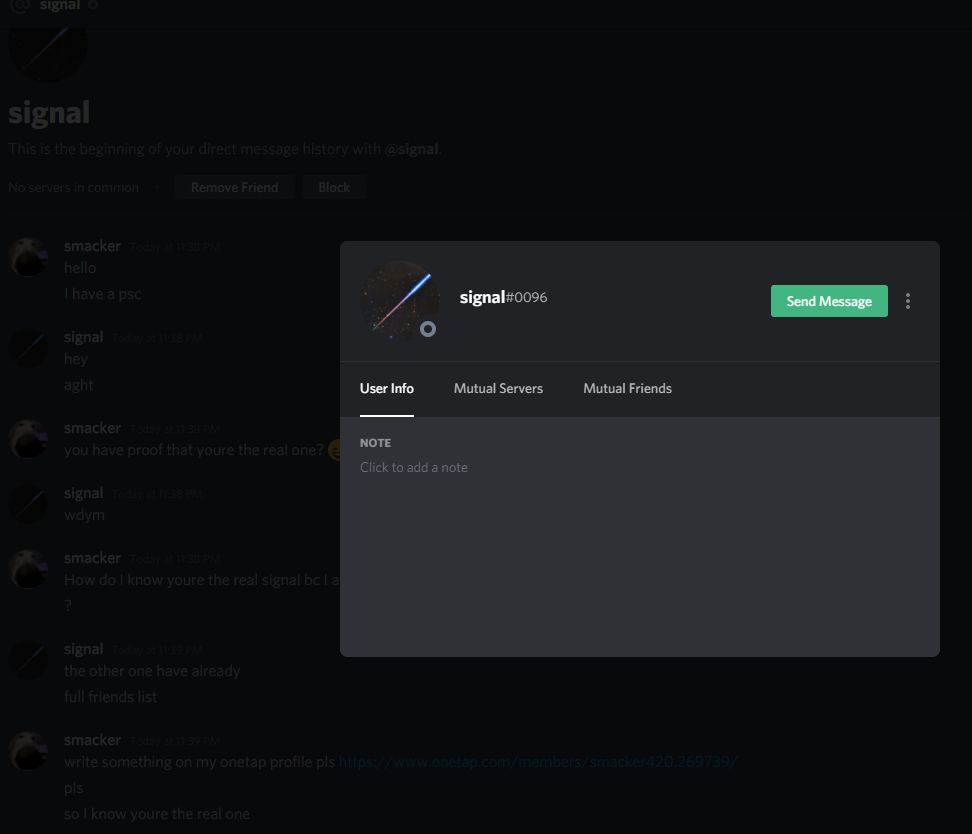Click the 'so I know youre the real one' message
The width and height of the screenshot is (972, 834).
pyautogui.click(x=157, y=814)
